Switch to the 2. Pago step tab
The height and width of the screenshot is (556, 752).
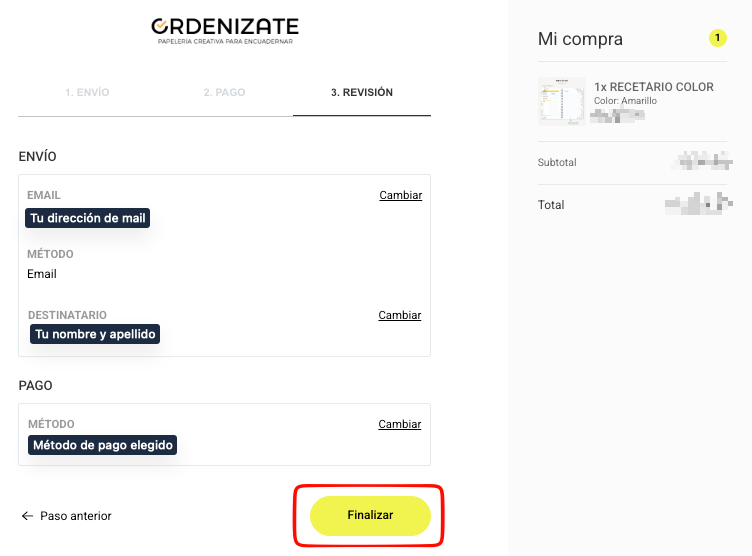[224, 92]
